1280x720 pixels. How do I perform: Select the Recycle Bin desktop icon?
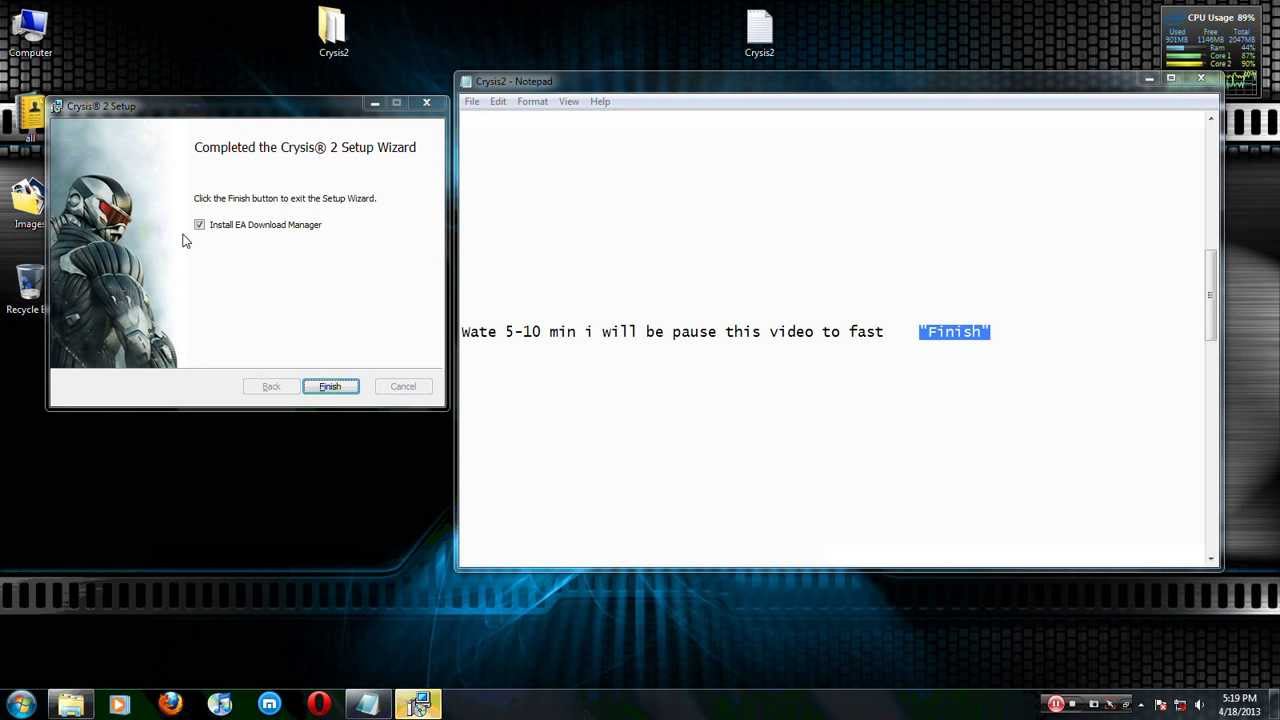click(28, 290)
